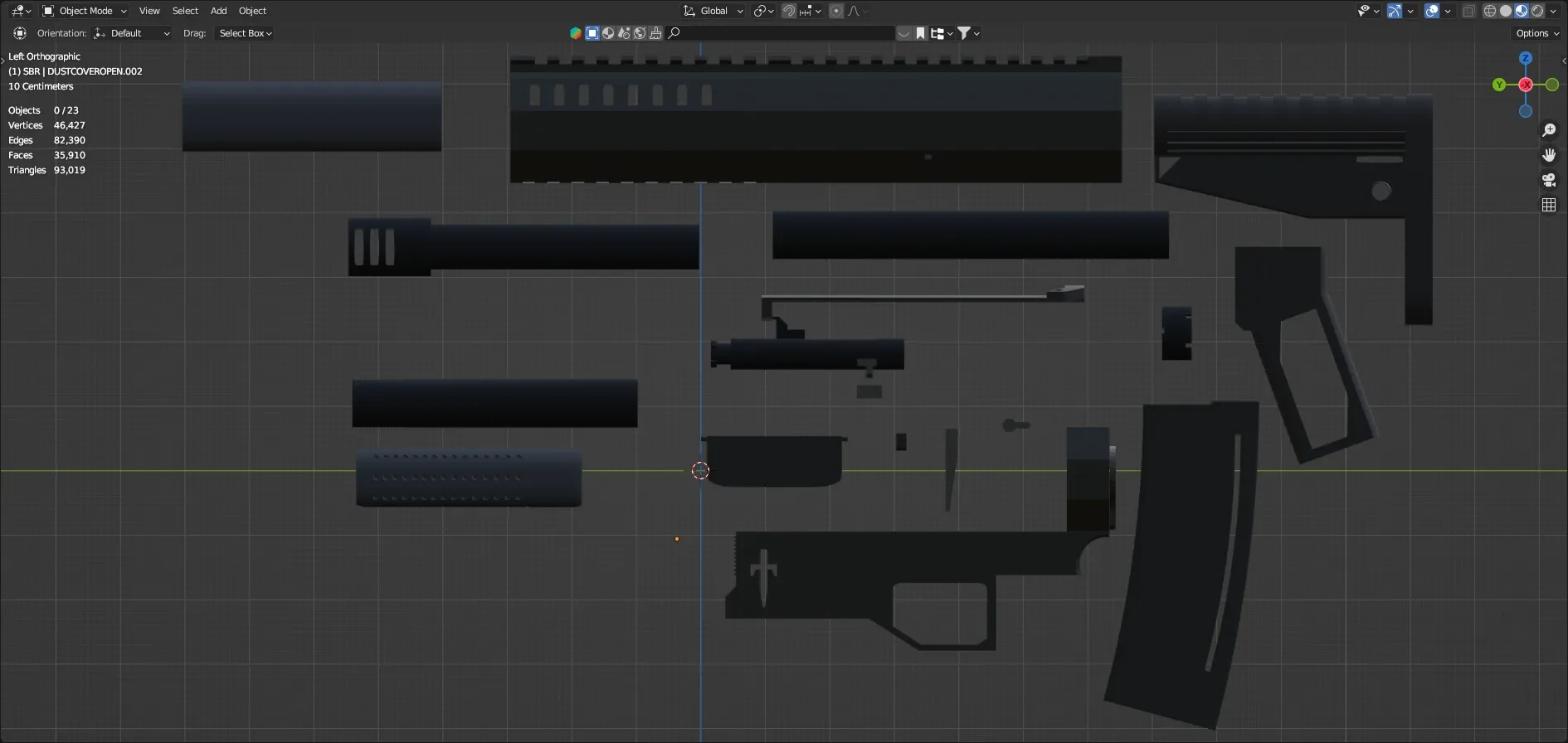Image resolution: width=1568 pixels, height=743 pixels.
Task: Toggle the camera view
Action: pyautogui.click(x=1549, y=180)
